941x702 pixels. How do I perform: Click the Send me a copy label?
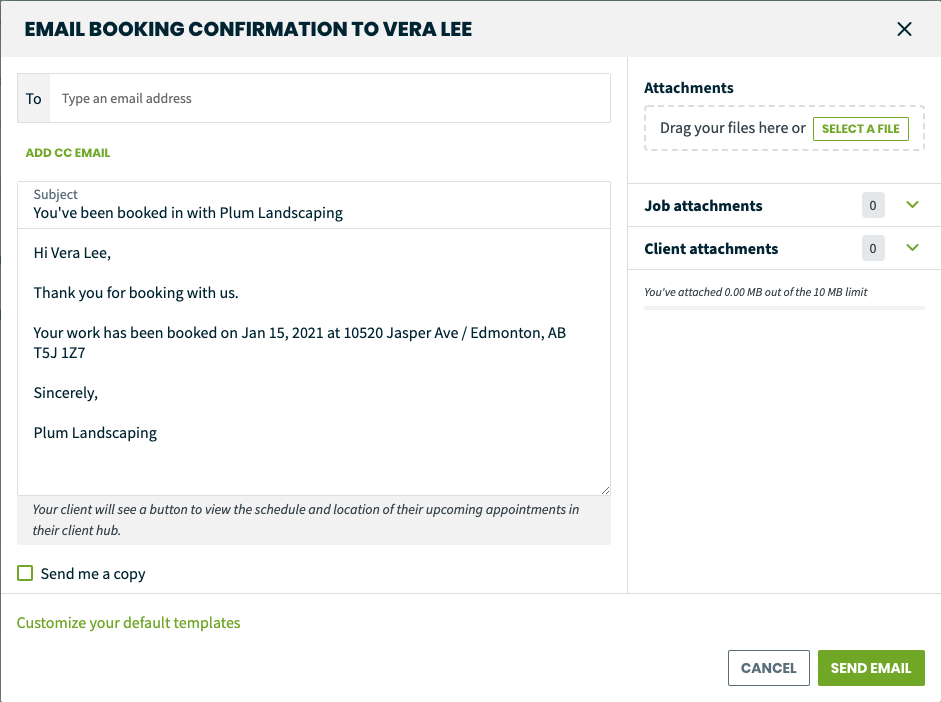93,574
